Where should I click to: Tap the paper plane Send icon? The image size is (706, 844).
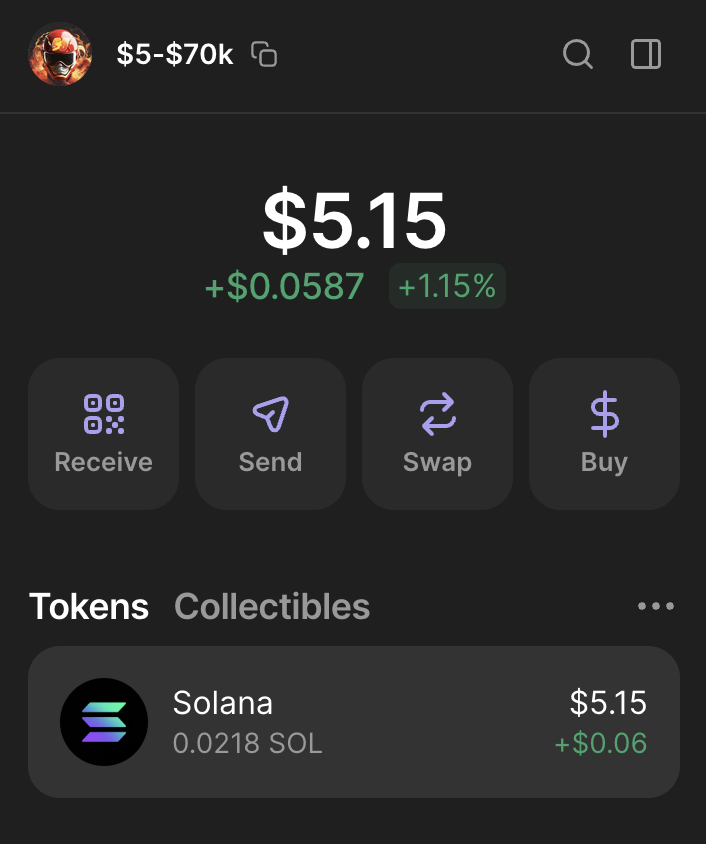point(271,414)
